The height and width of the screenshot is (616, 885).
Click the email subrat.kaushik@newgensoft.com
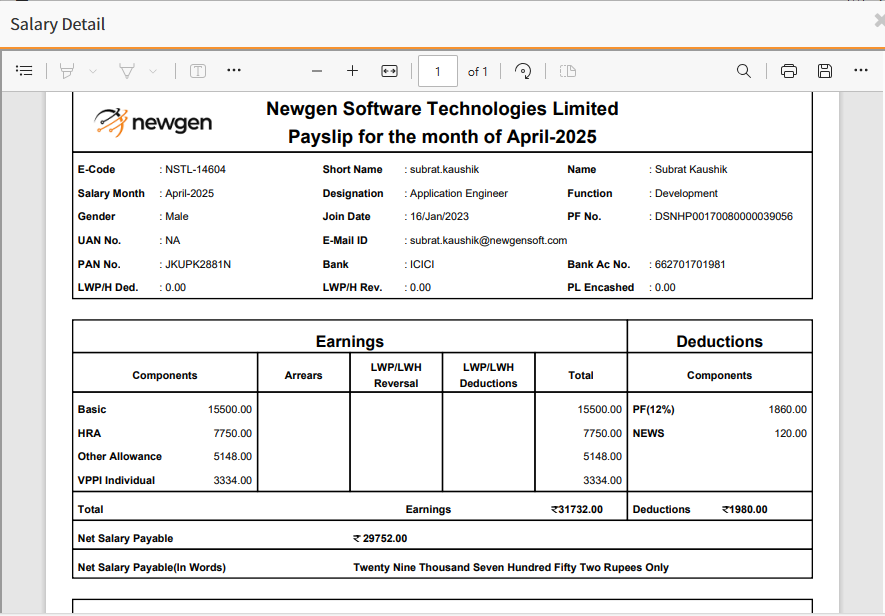tap(488, 241)
